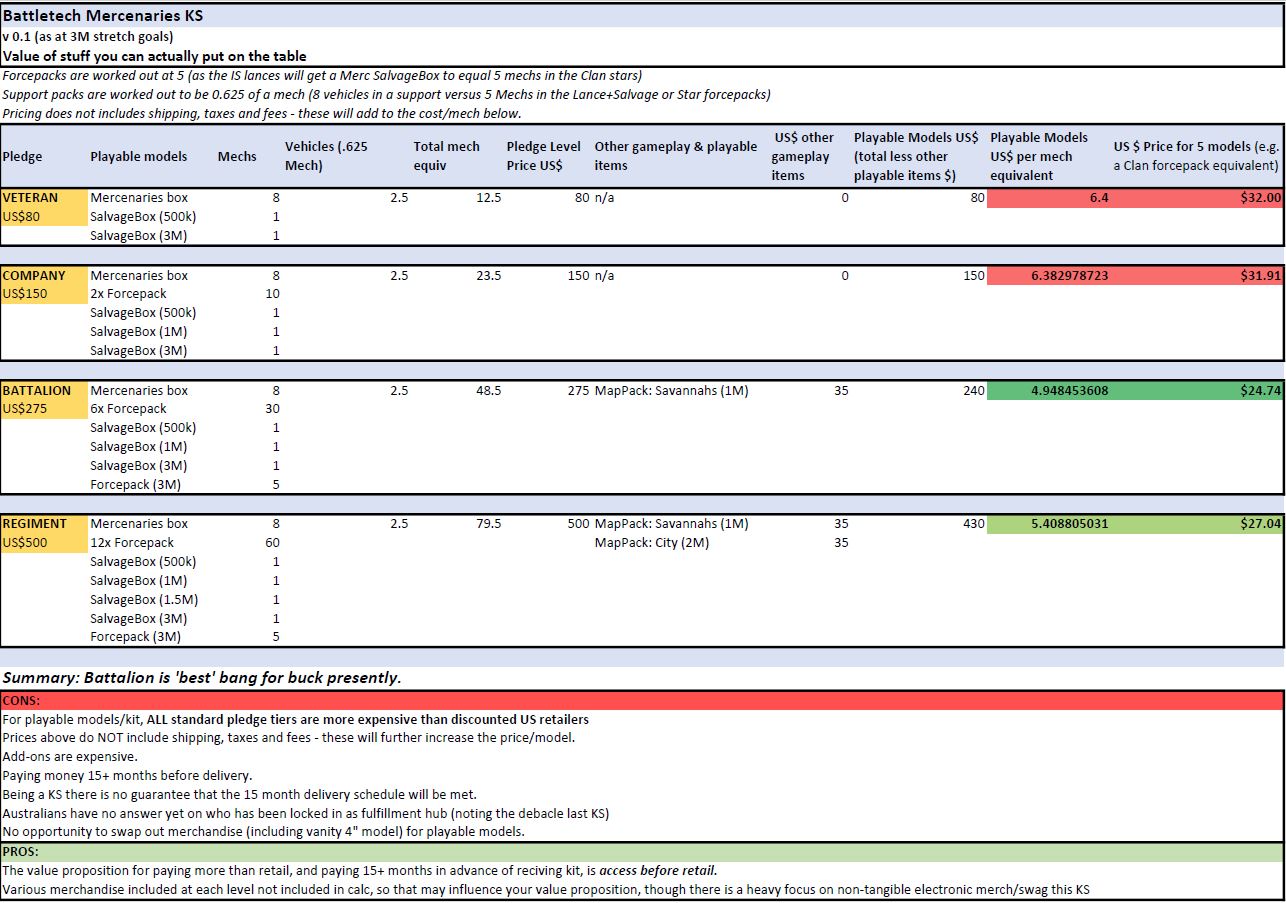Image resolution: width=1286 pixels, height=903 pixels.
Task: Select the Summary line about Battalion
Action: tap(202, 678)
